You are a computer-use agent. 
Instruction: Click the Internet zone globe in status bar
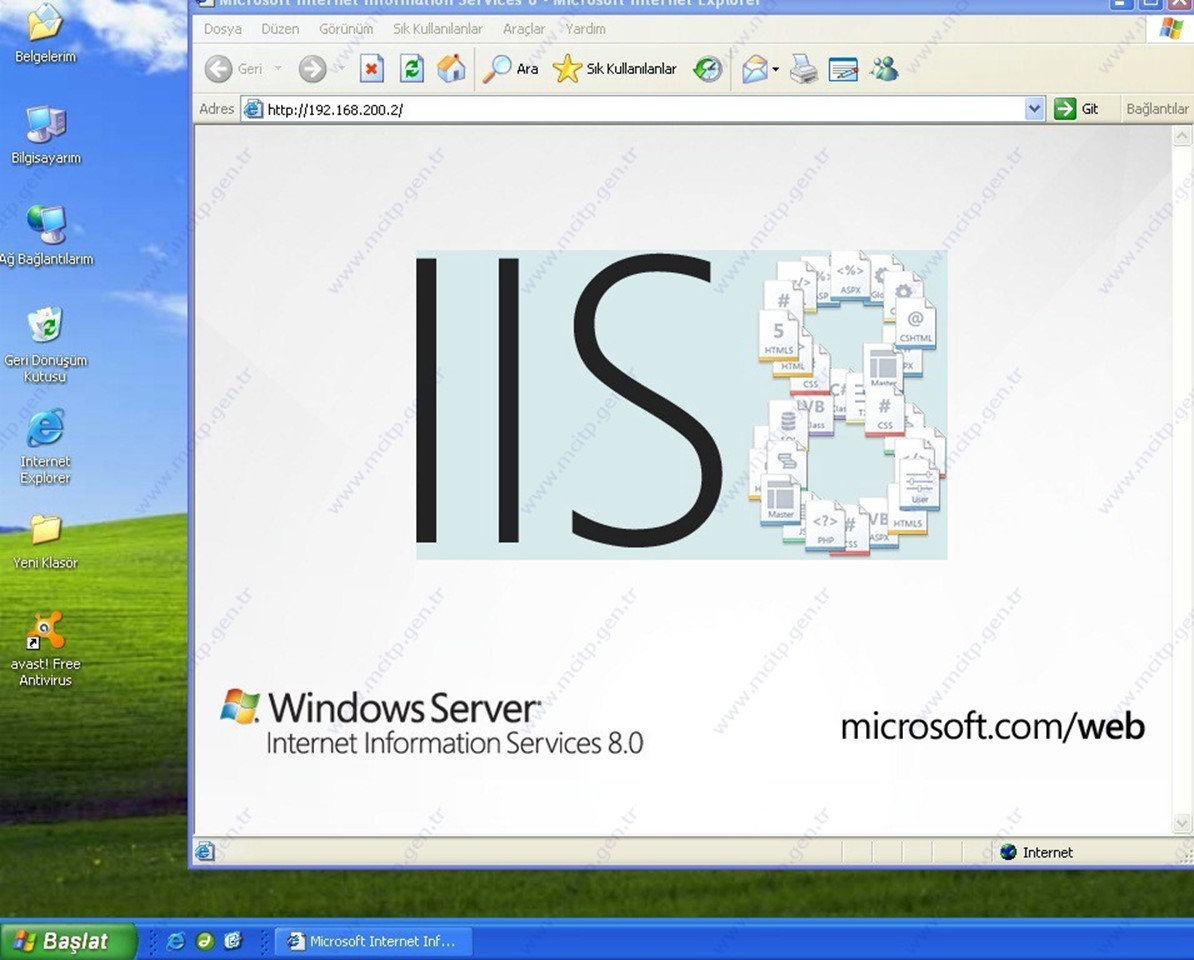(x=1008, y=852)
